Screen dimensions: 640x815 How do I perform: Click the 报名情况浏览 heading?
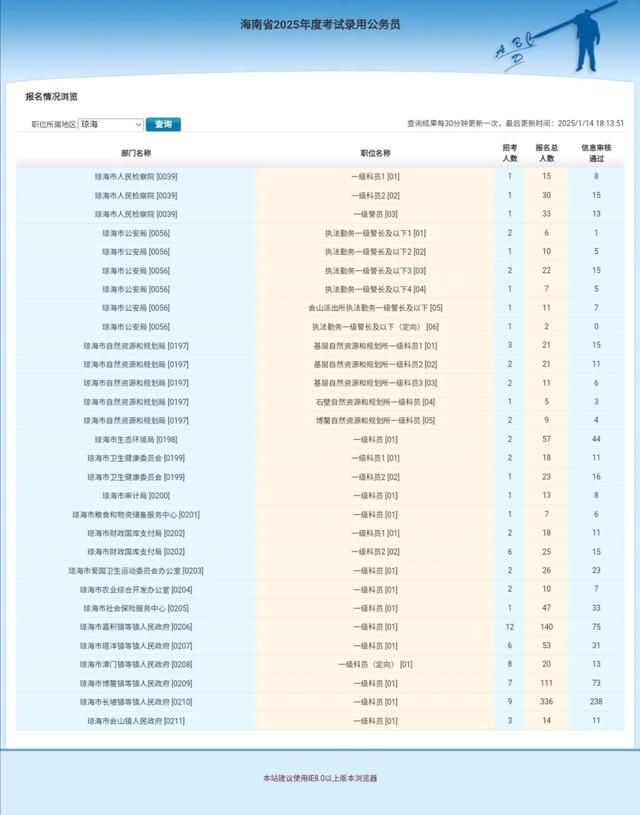(x=51, y=97)
